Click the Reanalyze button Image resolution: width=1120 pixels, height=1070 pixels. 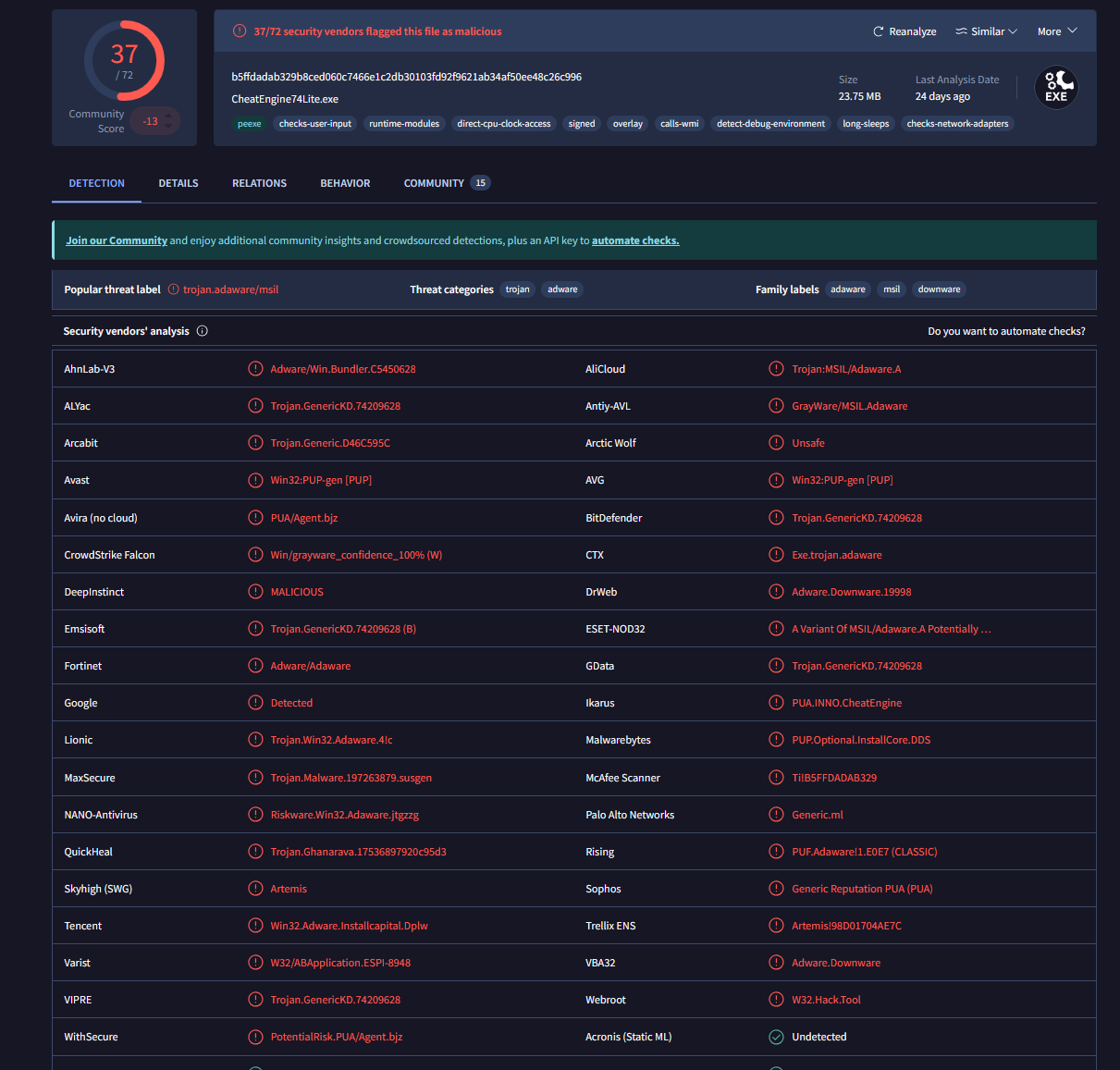click(x=905, y=31)
